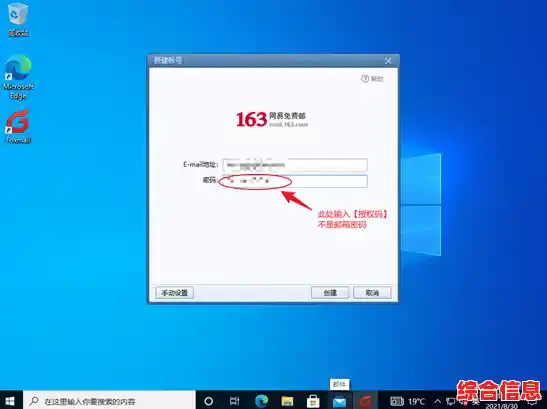This screenshot has width=547, height=409.
Task: Click the manual setup button
Action: [x=174, y=292]
